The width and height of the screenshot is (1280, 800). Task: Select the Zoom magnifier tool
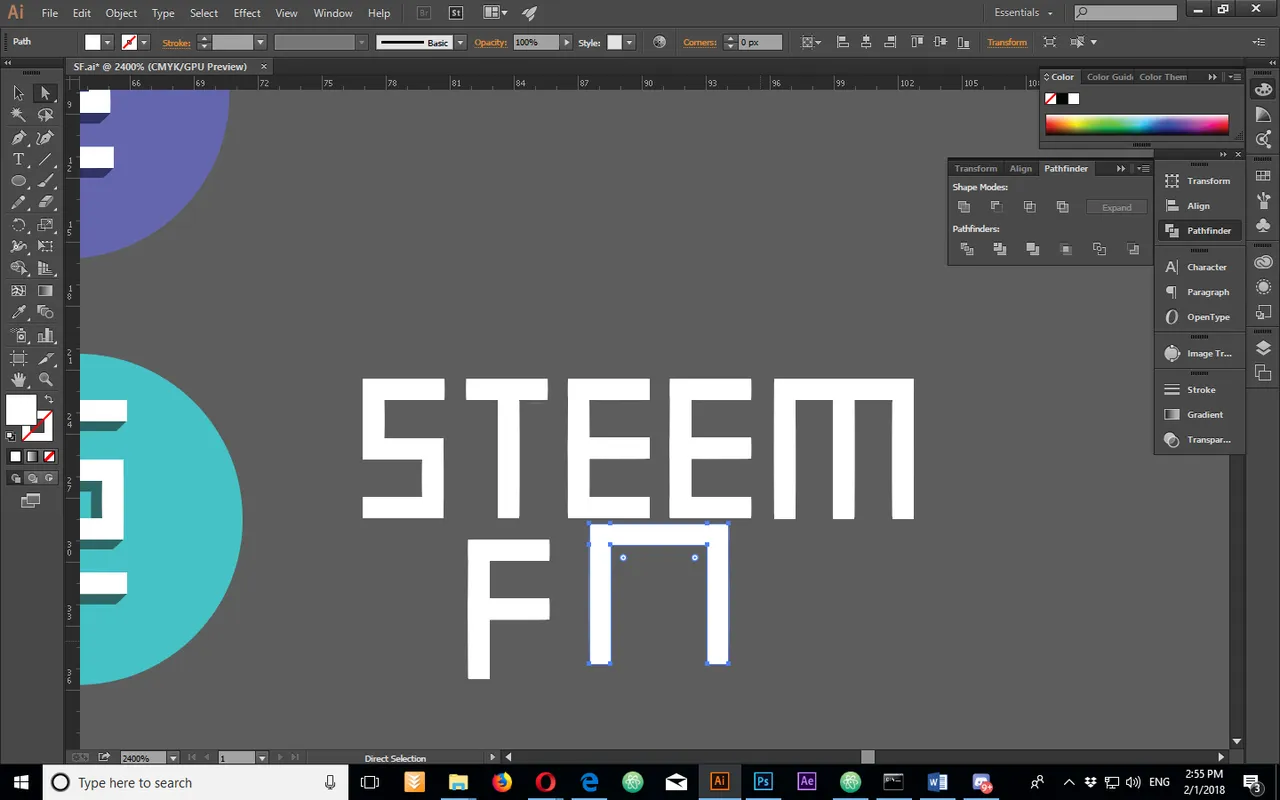[x=45, y=380]
